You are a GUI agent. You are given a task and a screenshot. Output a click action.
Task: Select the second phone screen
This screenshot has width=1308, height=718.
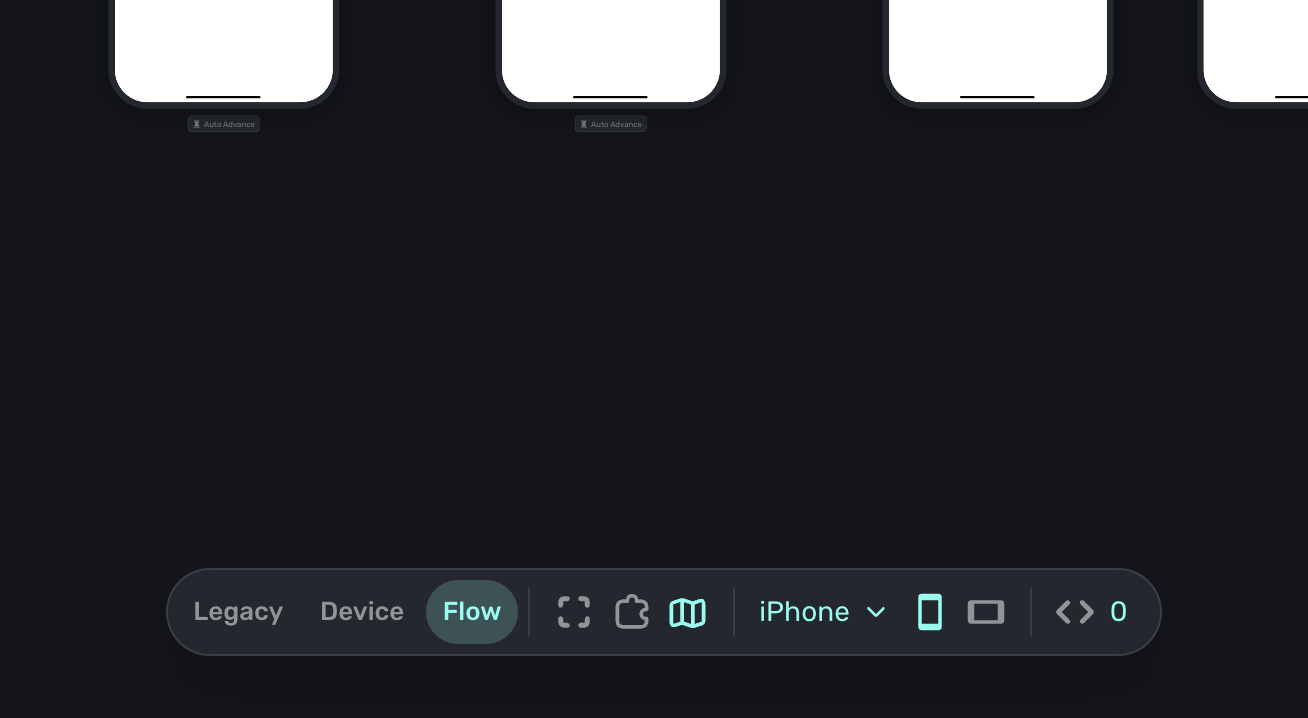pyautogui.click(x=611, y=45)
